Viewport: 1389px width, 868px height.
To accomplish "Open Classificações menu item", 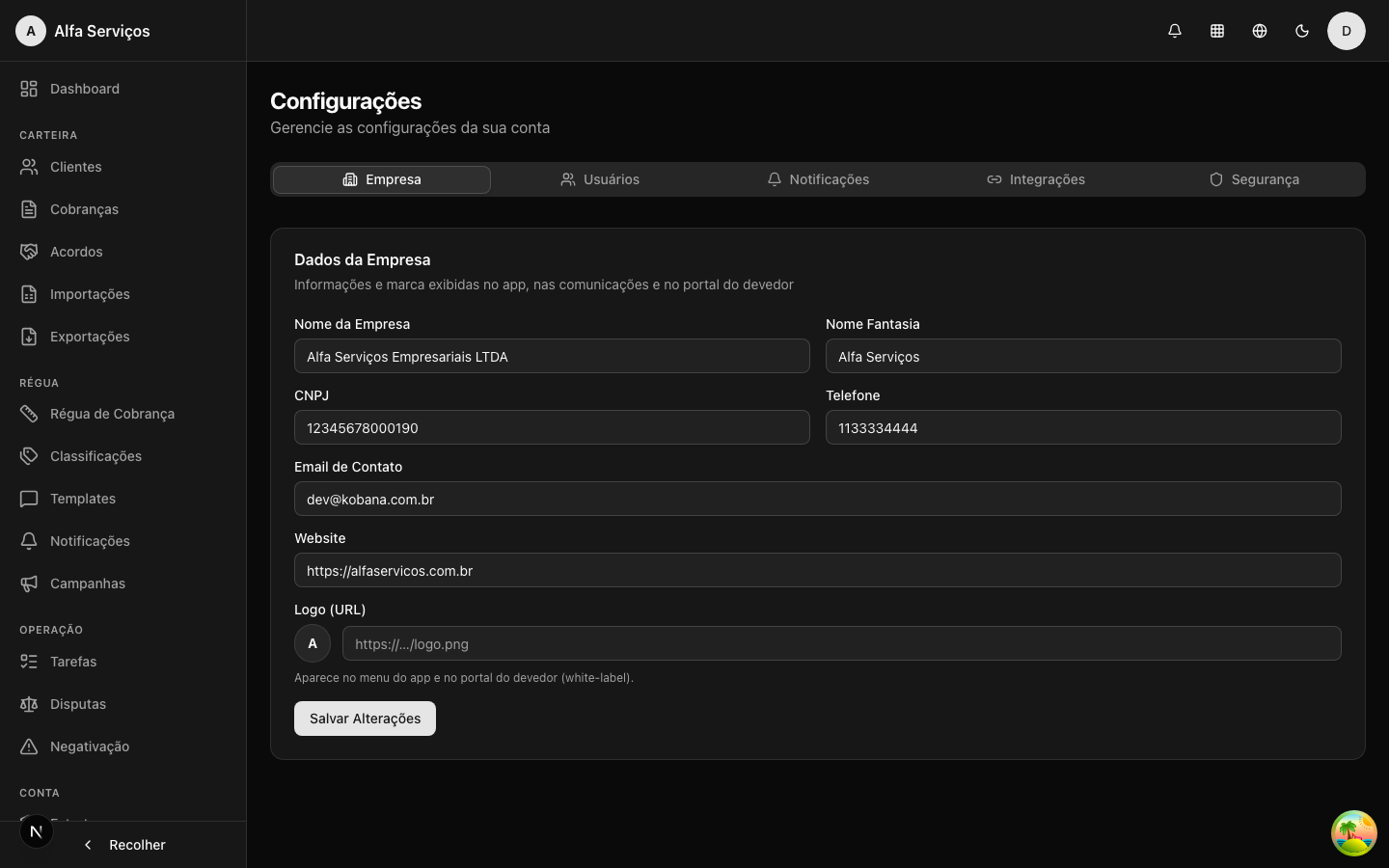I will 123,456.
